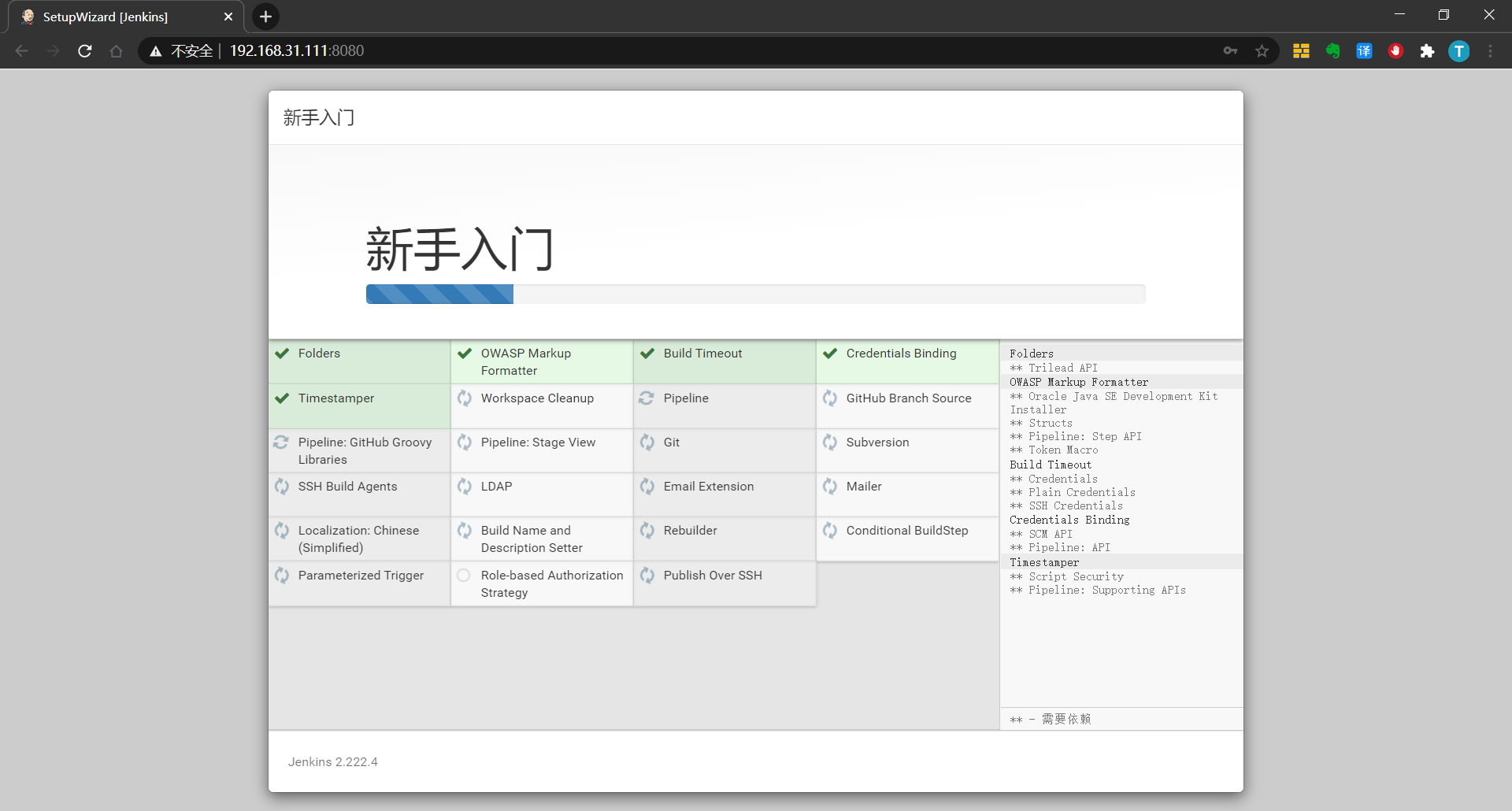The image size is (1512, 811).
Task: Click '** SSH Credentials' in the install log
Action: click(x=1066, y=505)
